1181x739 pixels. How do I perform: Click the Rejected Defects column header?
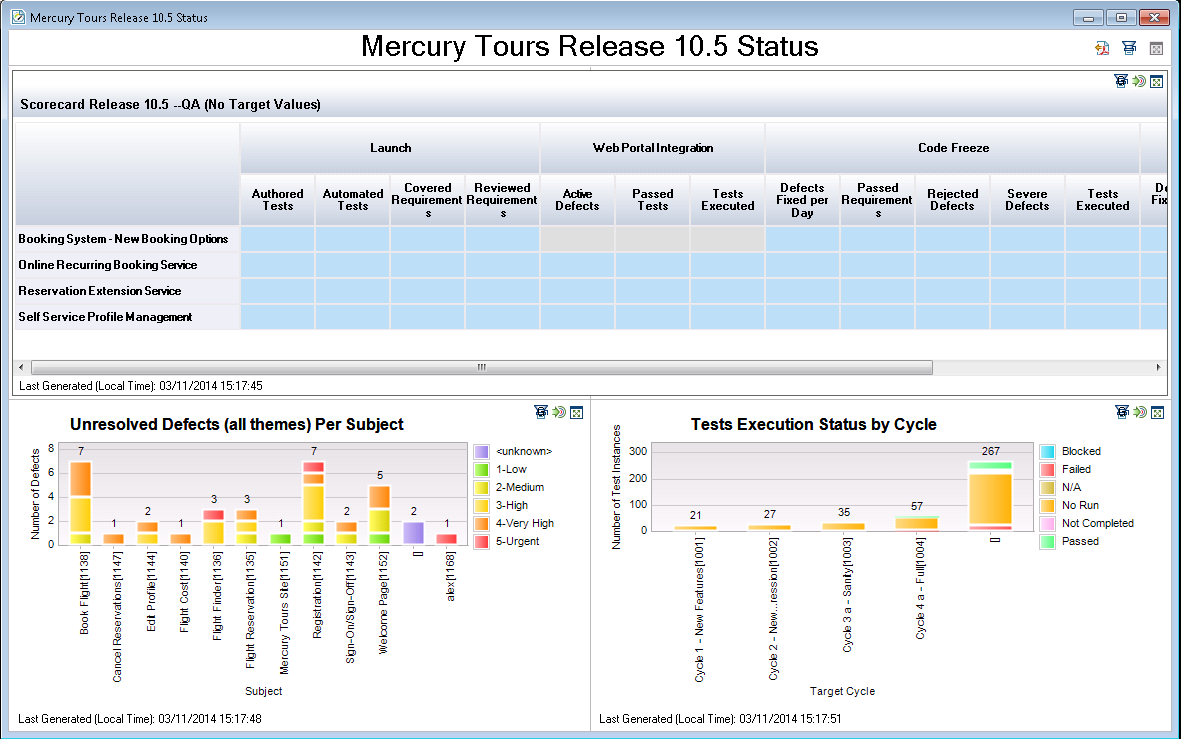pos(953,200)
